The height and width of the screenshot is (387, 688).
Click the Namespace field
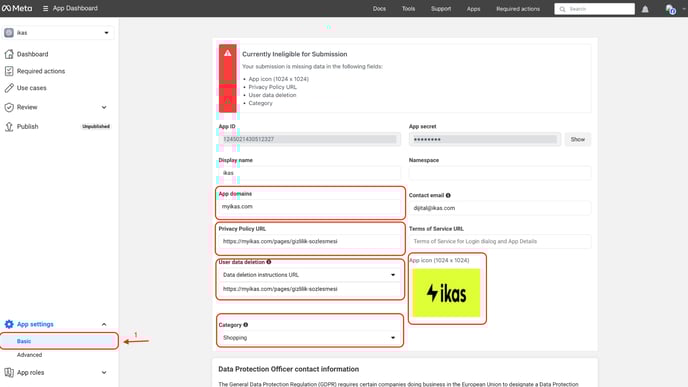pyautogui.click(x=500, y=173)
